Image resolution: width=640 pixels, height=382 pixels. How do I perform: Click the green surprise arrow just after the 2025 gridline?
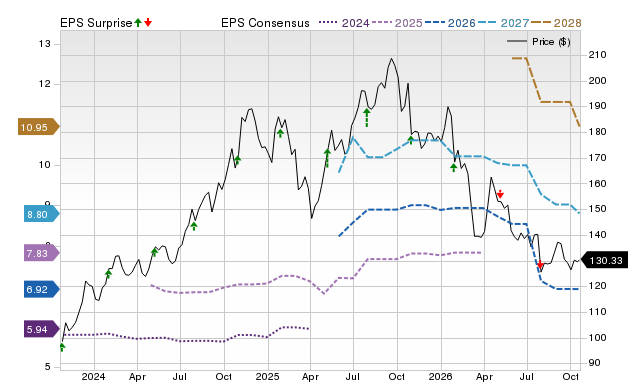pyautogui.click(x=280, y=133)
